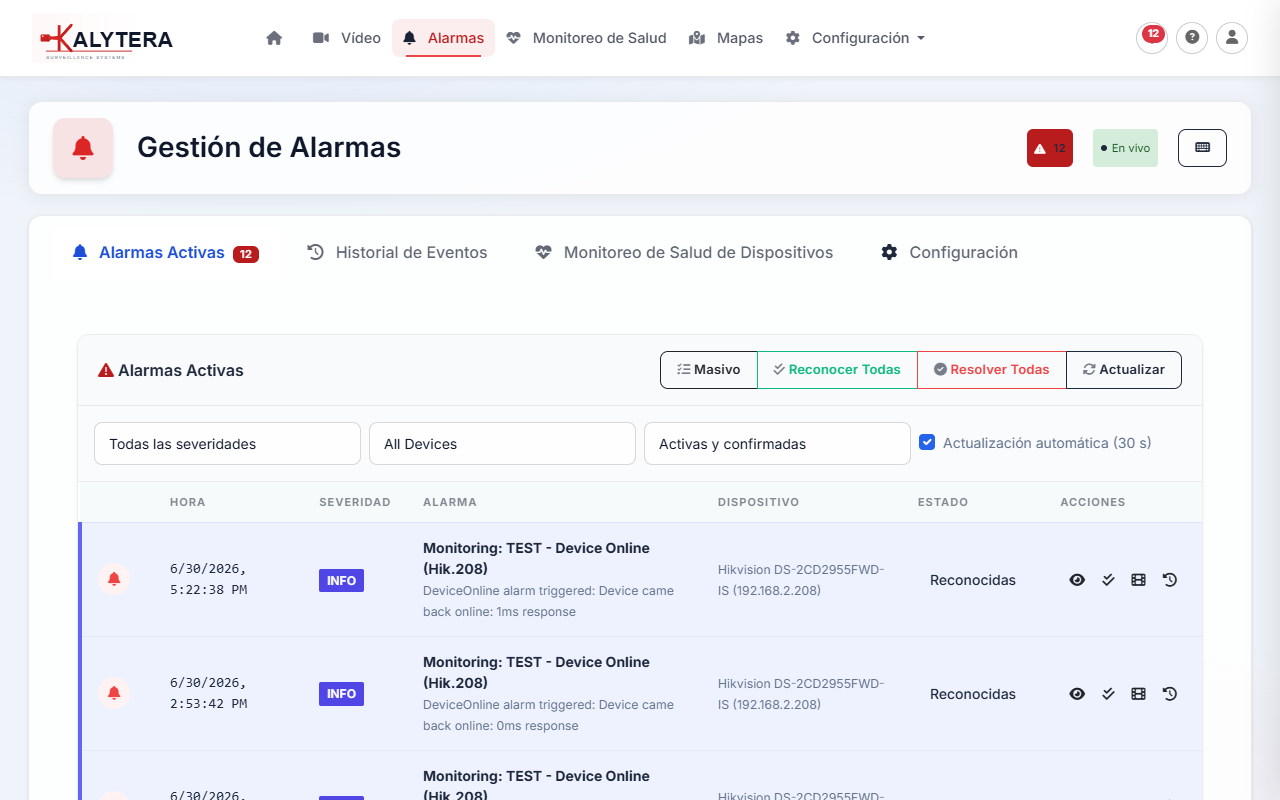Open history icon for 5:22:38 PM alarm
This screenshot has height=800, width=1280.
1170,580
